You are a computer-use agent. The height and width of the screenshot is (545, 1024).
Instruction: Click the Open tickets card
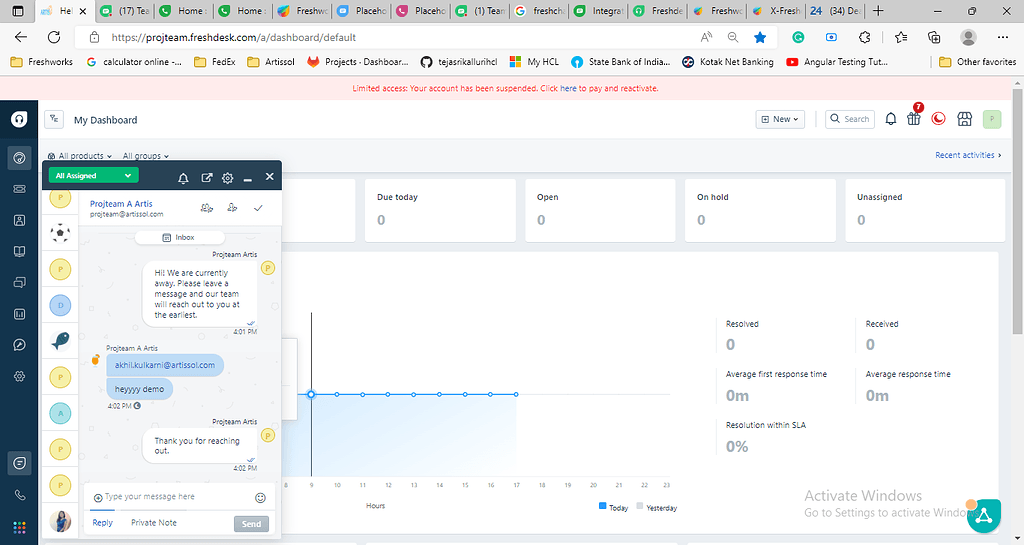click(x=600, y=210)
